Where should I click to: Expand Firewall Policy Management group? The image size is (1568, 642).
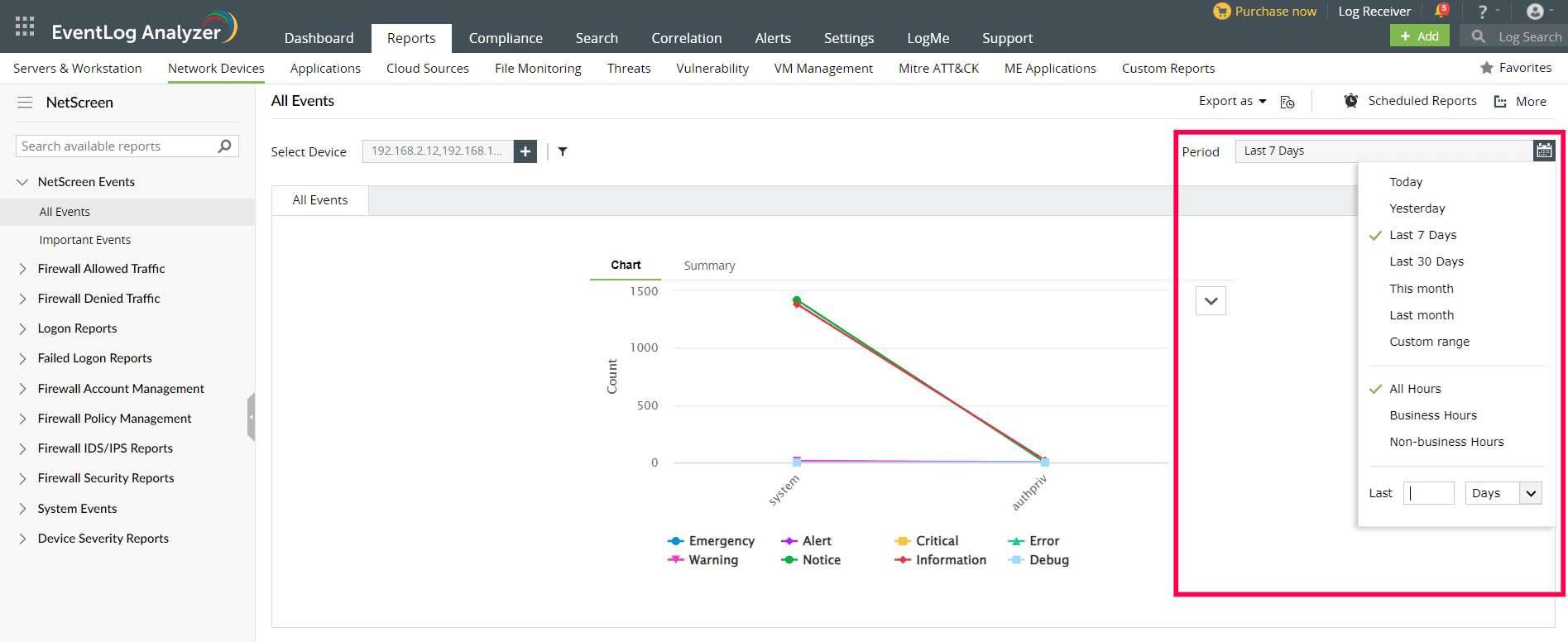(x=22, y=419)
